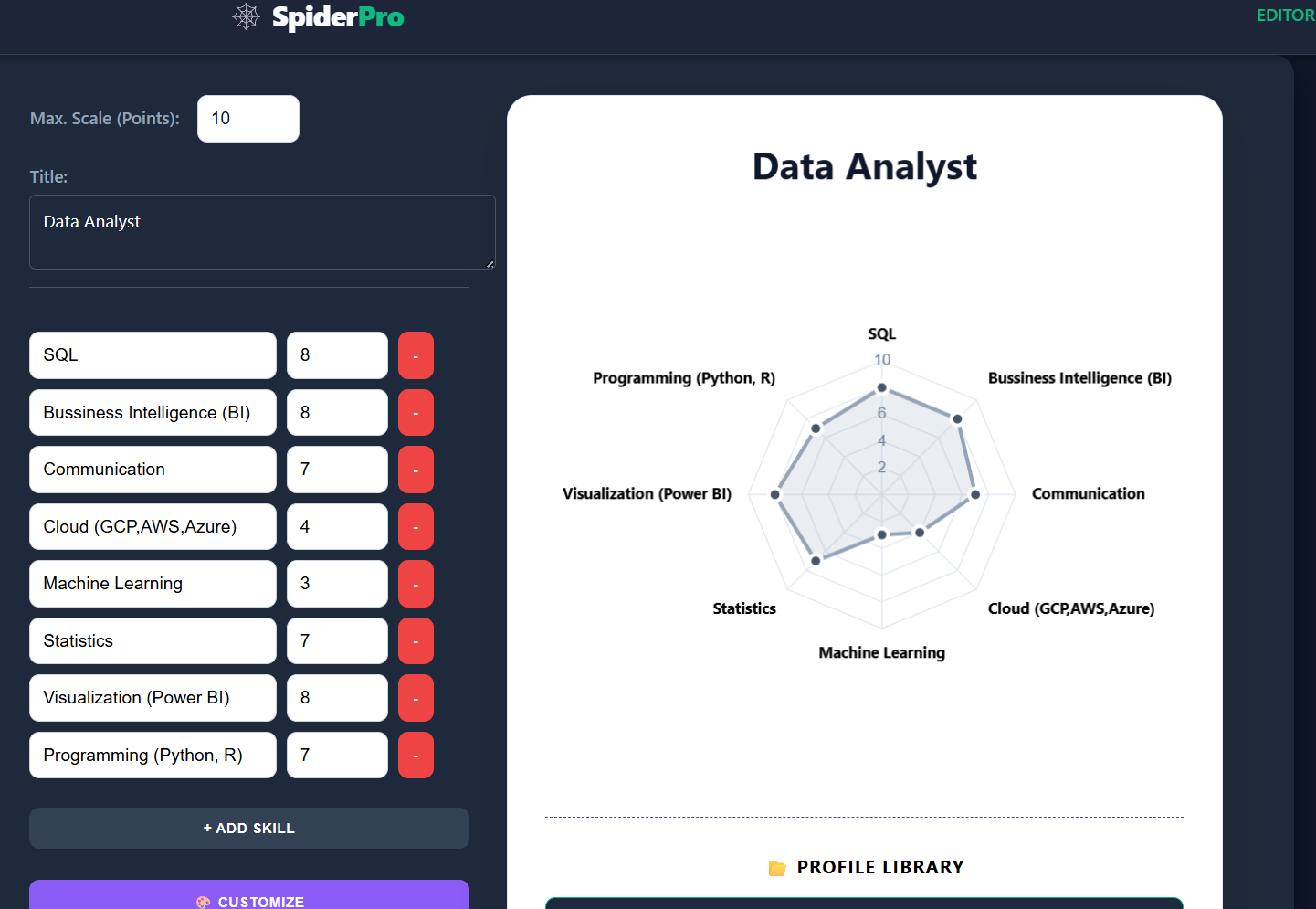Click the Visualization (Power BI) score field

(337, 697)
